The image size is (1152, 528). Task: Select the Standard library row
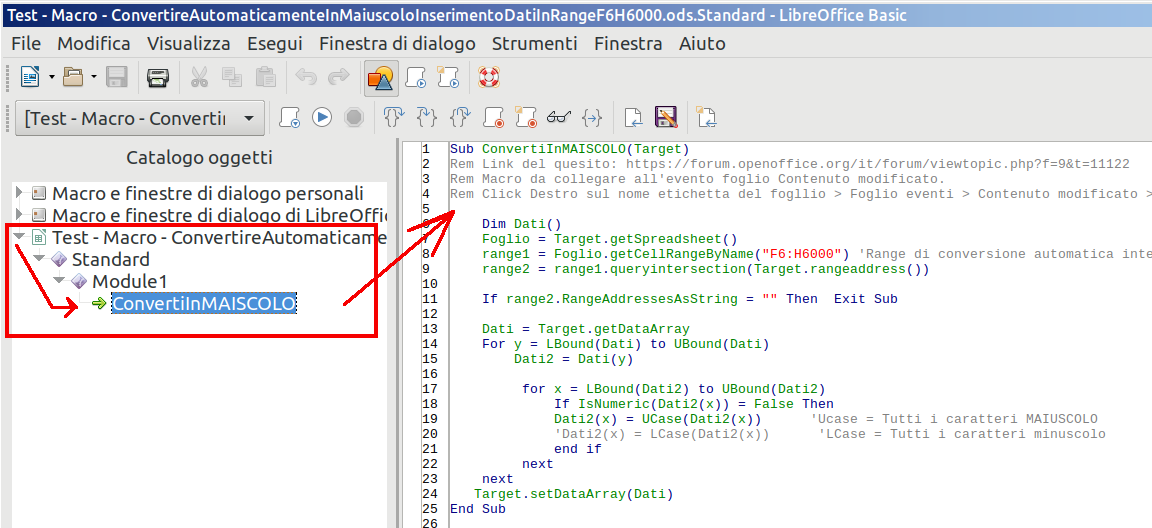click(110, 259)
